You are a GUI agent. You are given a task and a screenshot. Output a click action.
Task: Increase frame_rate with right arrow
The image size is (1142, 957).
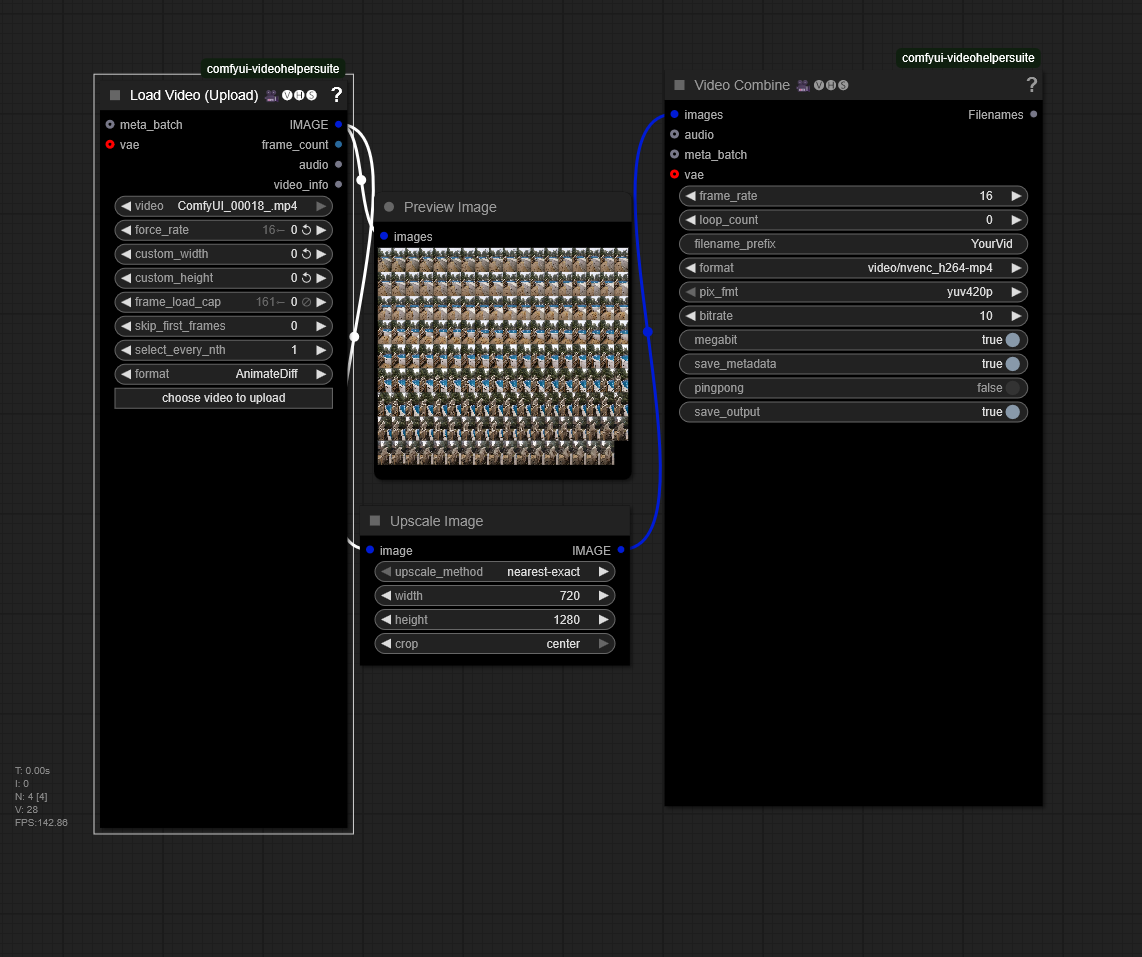[x=1016, y=196]
